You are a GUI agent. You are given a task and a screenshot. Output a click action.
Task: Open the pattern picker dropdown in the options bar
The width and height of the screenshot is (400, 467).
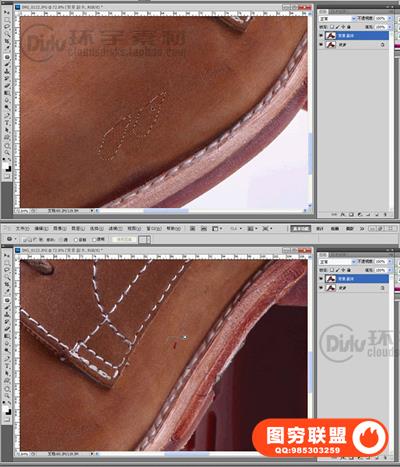coord(148,239)
